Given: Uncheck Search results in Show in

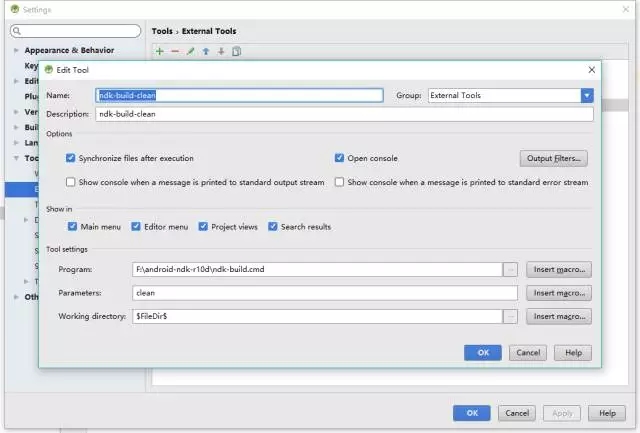Looking at the screenshot, I should point(273,226).
